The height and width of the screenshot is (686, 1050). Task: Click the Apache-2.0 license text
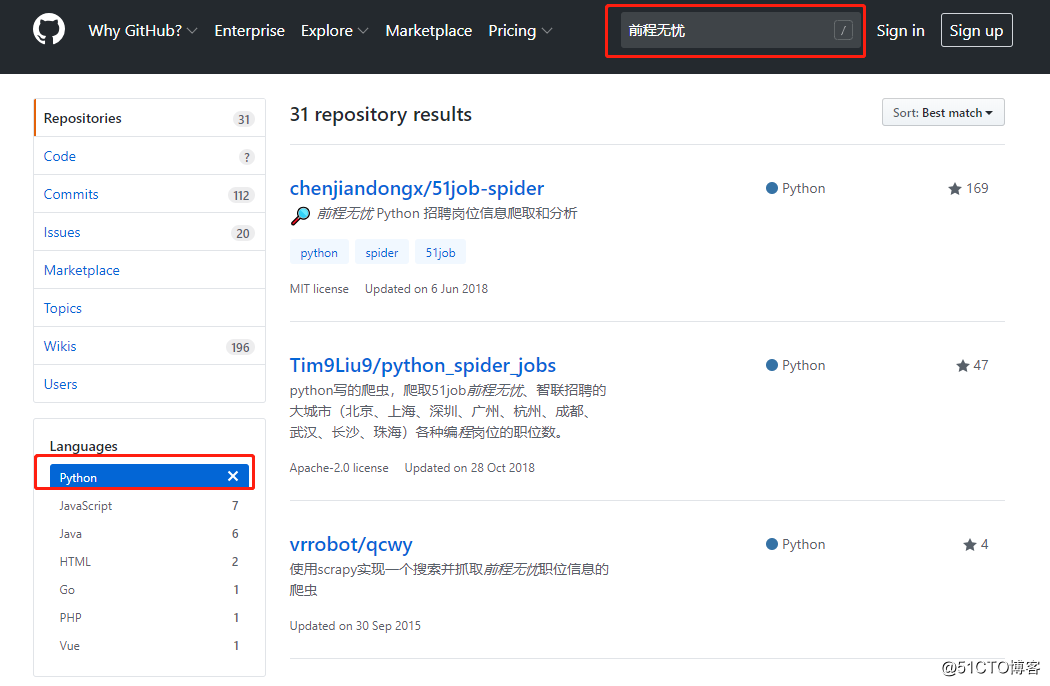[339, 468]
